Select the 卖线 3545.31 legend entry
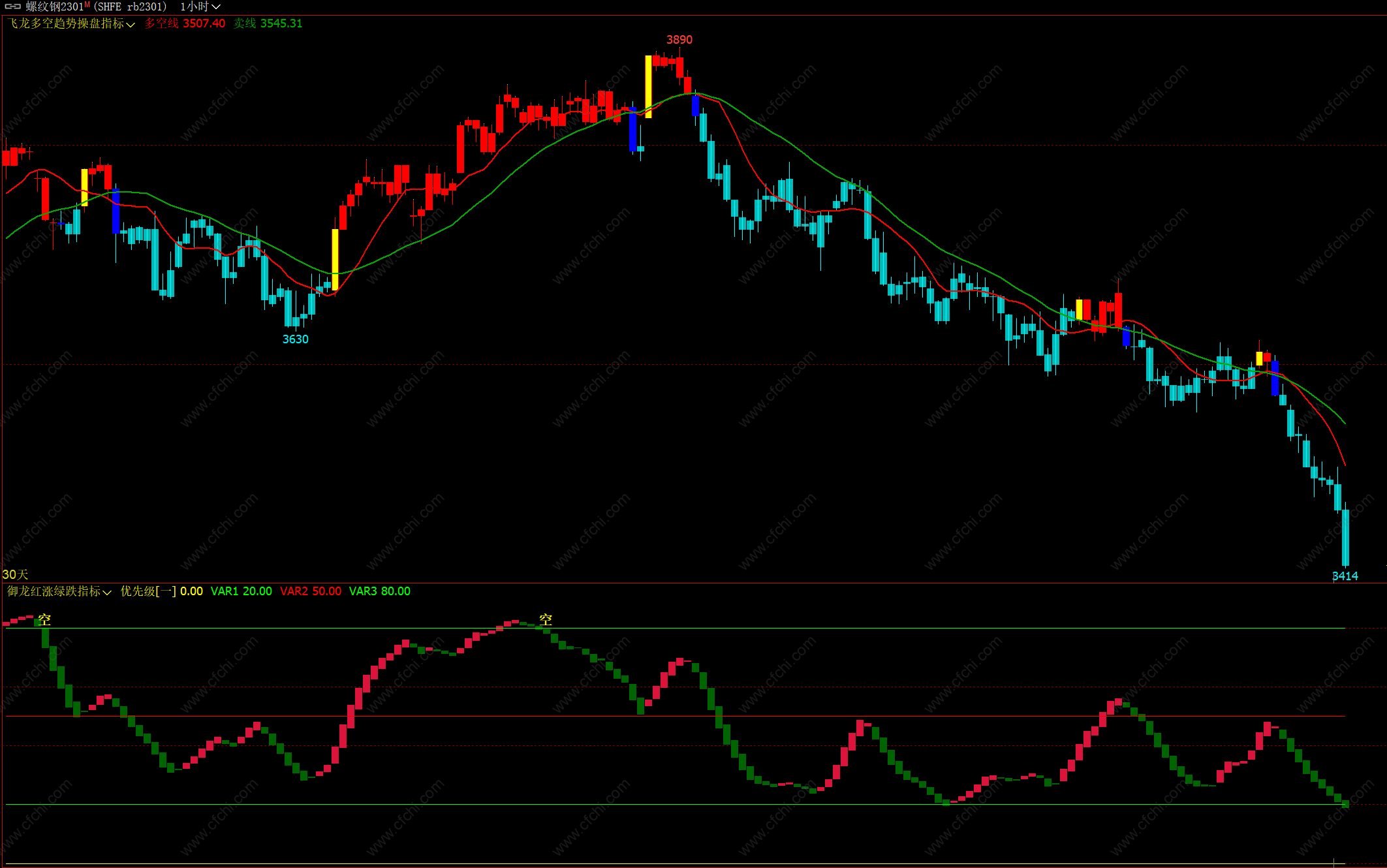 268,23
